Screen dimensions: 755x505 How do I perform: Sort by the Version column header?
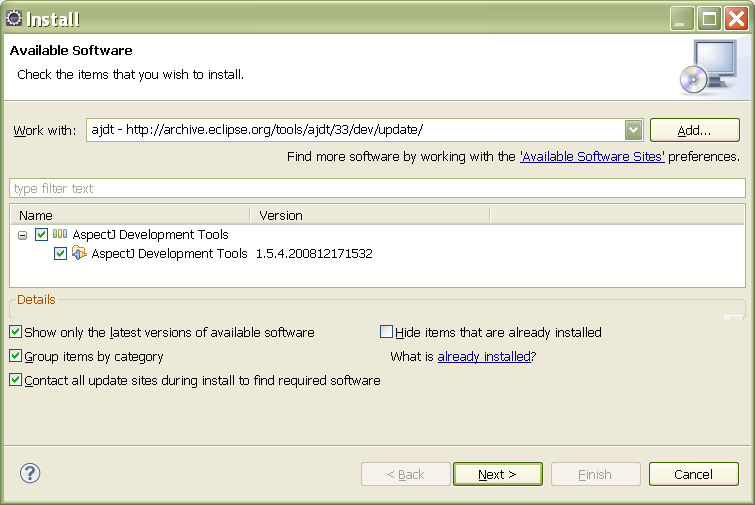pyautogui.click(x=370, y=215)
